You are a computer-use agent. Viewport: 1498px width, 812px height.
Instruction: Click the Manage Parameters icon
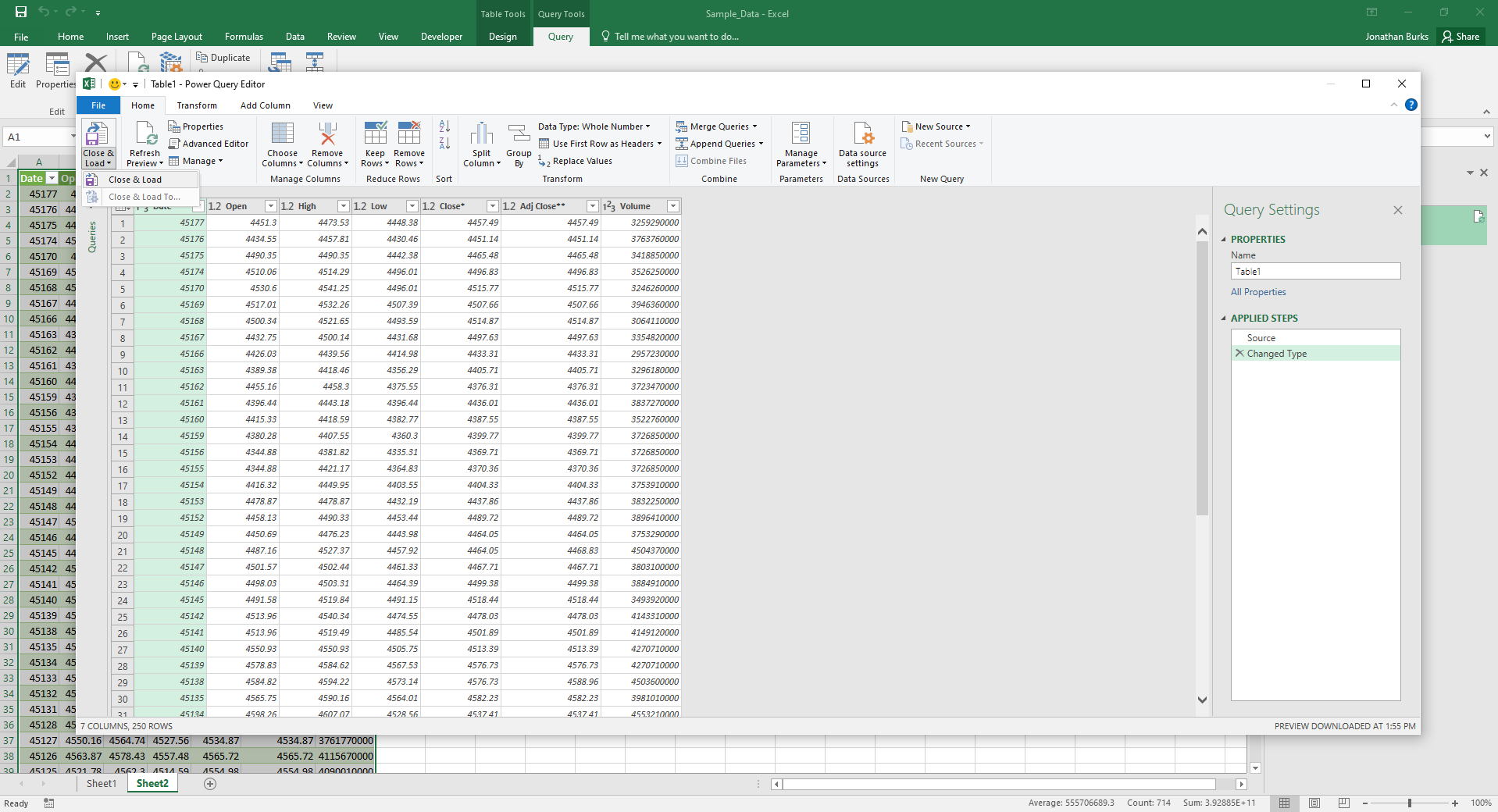801,134
